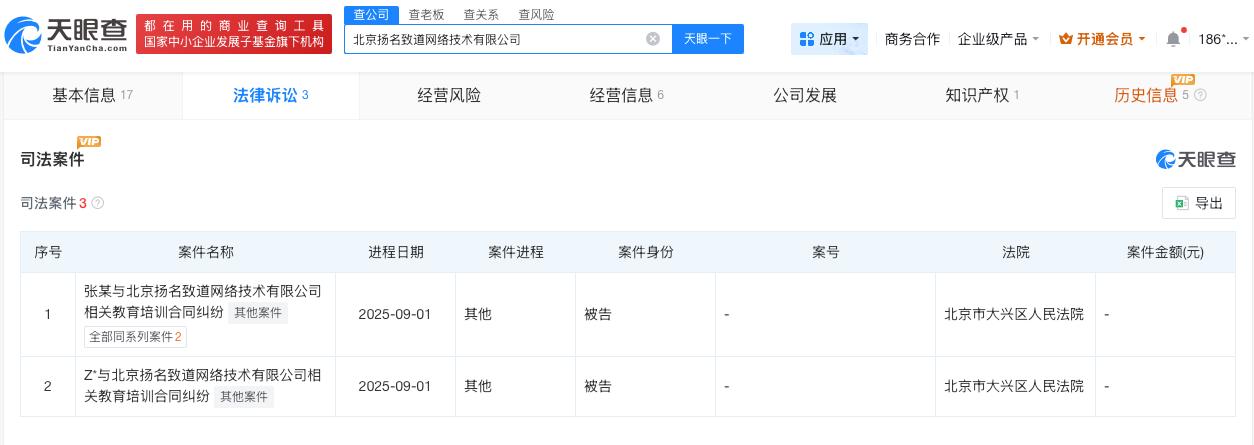Click the 导出 export button

[x=1199, y=203]
